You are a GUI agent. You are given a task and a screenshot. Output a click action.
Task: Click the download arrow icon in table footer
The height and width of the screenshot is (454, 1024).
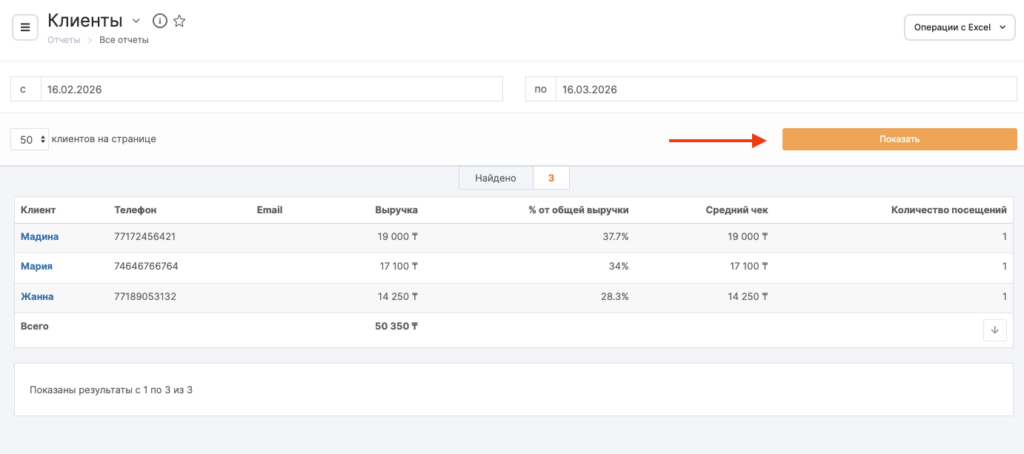click(x=994, y=330)
